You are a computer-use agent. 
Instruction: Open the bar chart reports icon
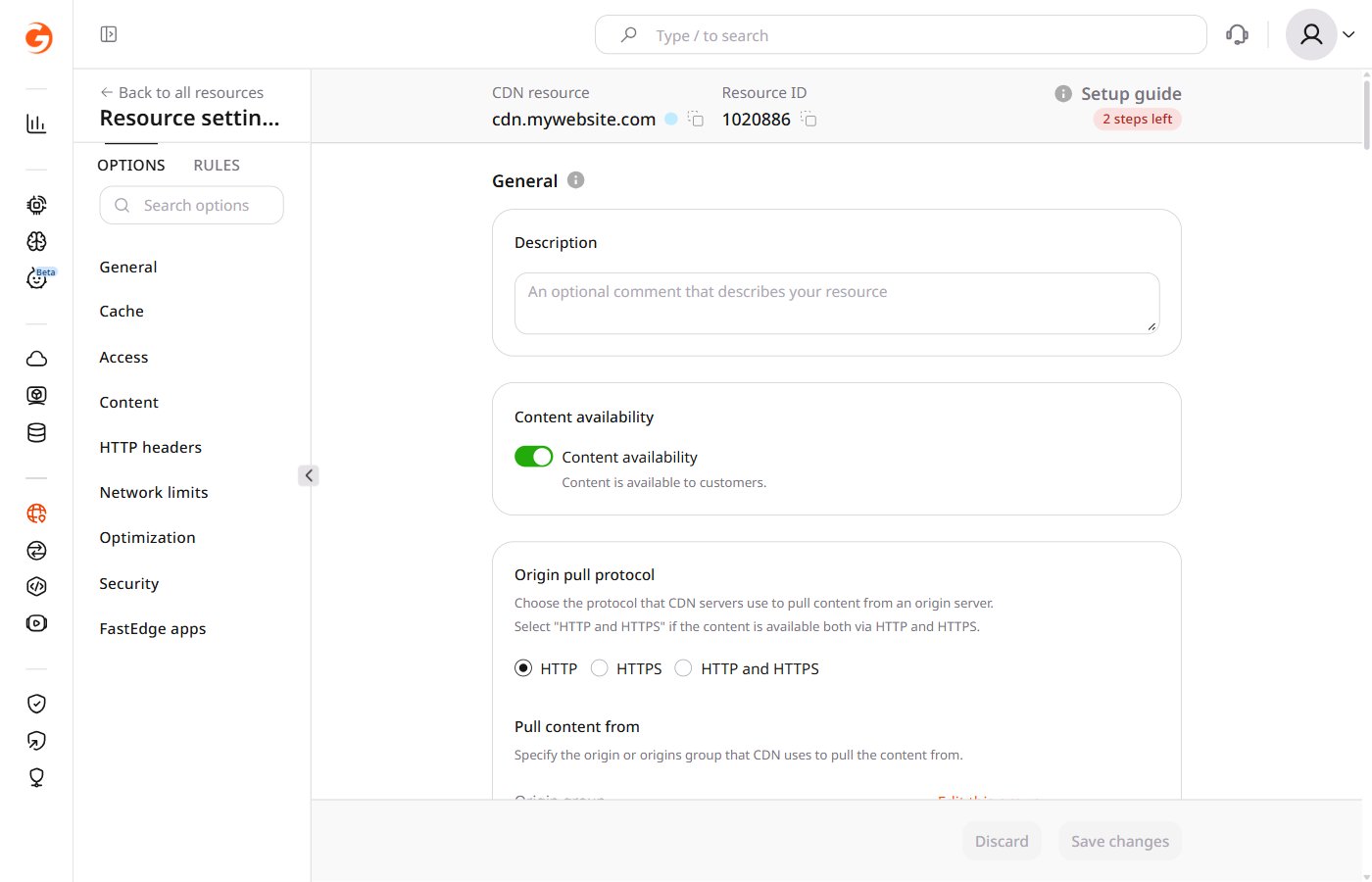[36, 123]
